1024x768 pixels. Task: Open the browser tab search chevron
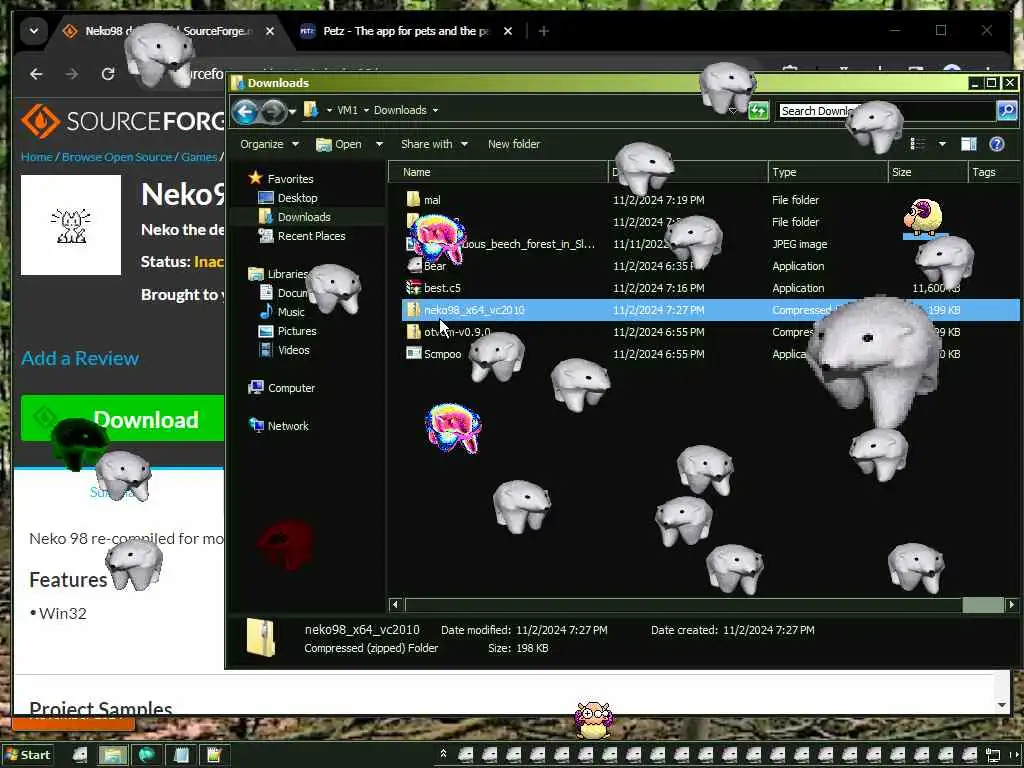coord(33,31)
